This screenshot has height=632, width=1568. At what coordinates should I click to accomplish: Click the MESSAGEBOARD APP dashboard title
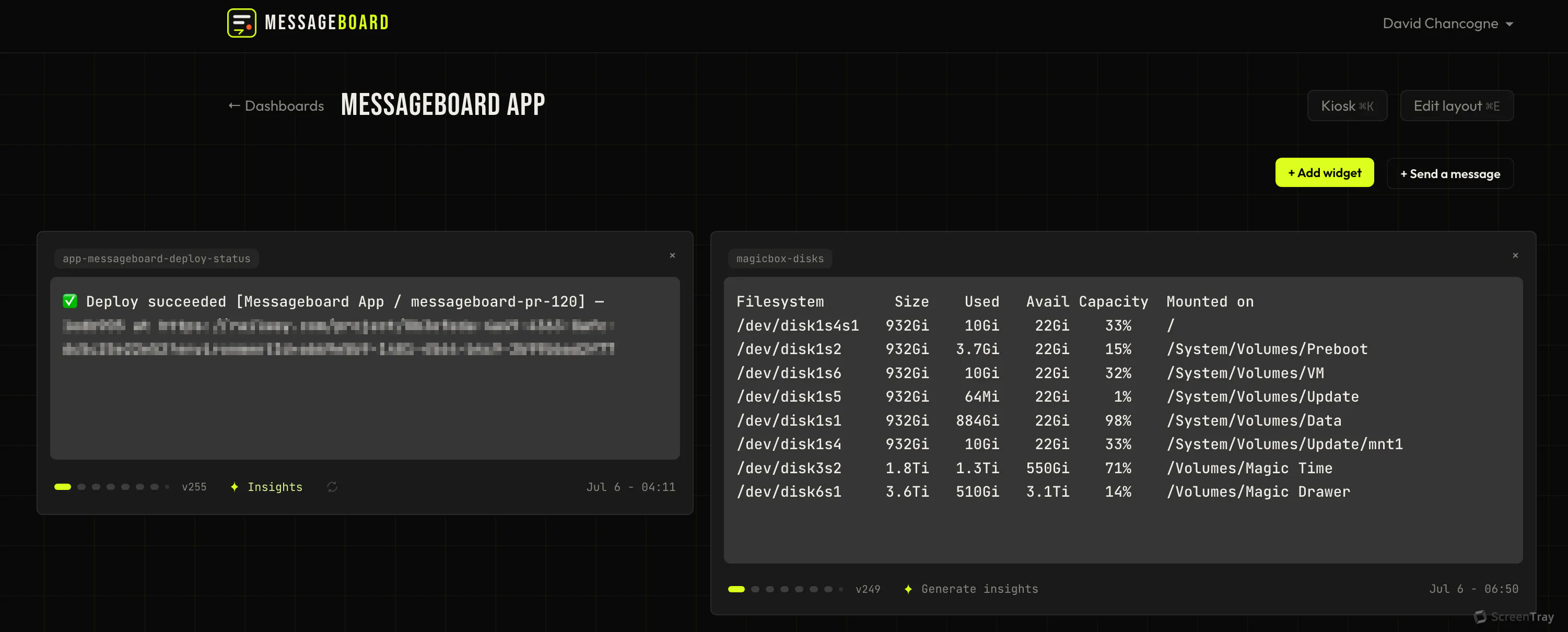point(443,105)
